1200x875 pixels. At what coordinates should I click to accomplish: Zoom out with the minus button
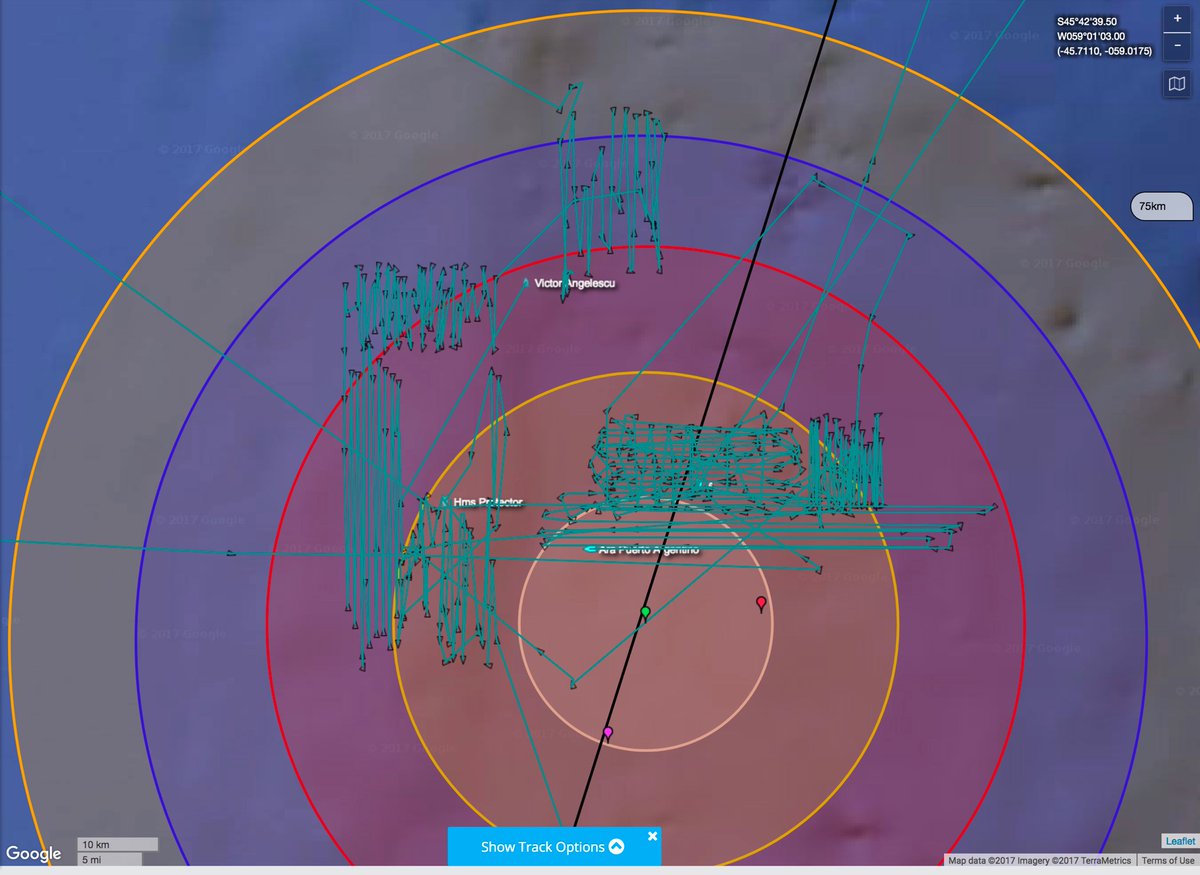point(1176,46)
